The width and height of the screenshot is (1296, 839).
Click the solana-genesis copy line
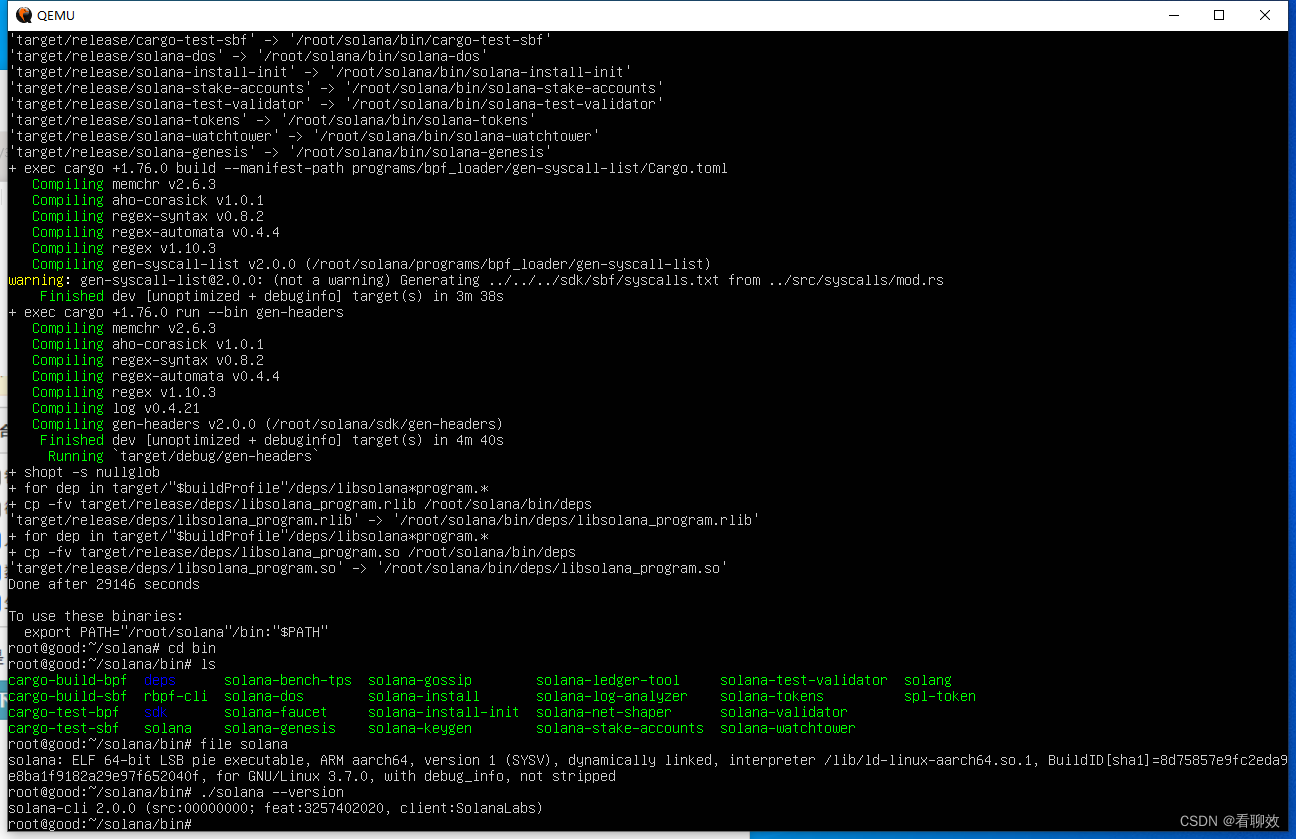tap(280, 152)
